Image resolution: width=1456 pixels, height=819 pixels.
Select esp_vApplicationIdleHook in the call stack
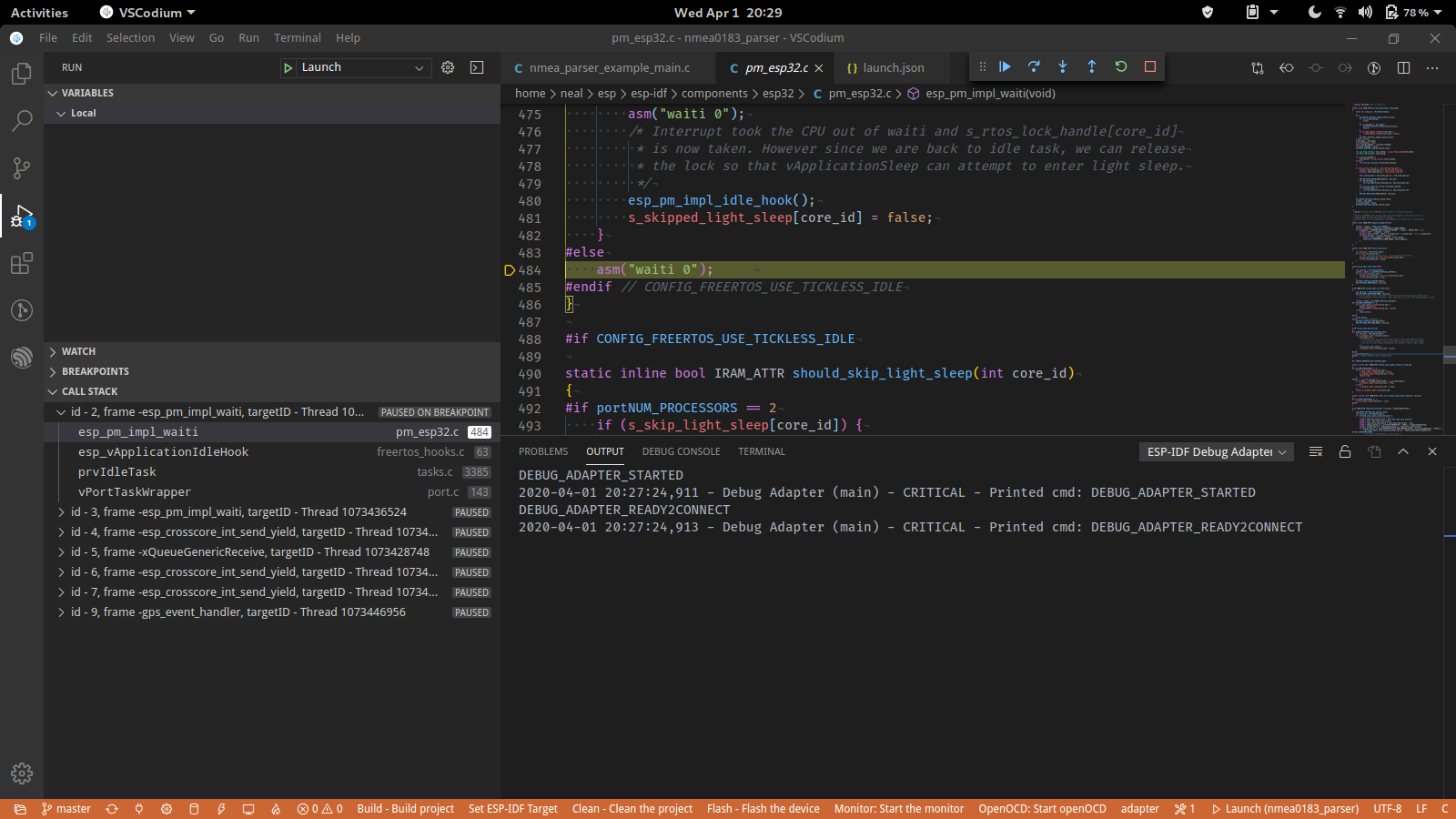click(164, 451)
